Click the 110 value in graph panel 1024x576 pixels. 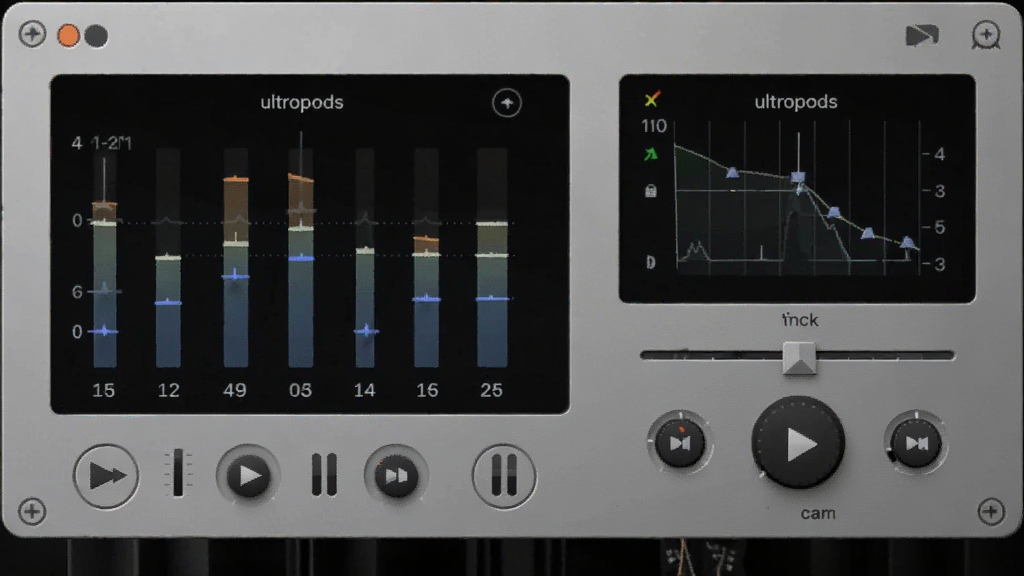point(654,126)
